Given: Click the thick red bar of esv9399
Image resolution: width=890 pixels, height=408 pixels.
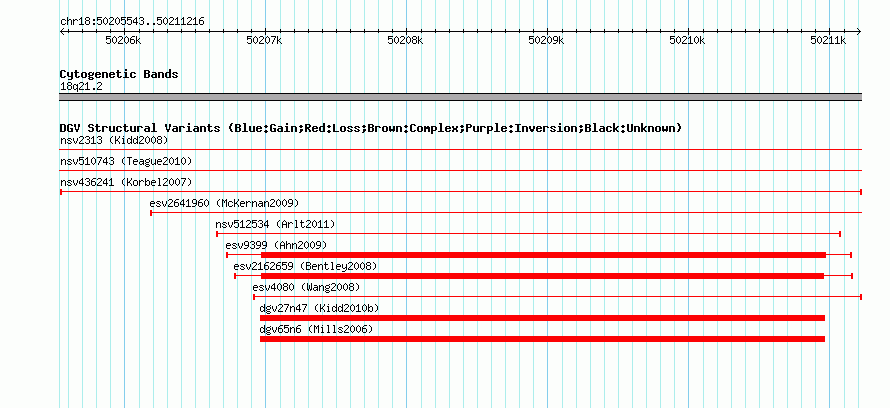Looking at the screenshot, I should point(543,255).
